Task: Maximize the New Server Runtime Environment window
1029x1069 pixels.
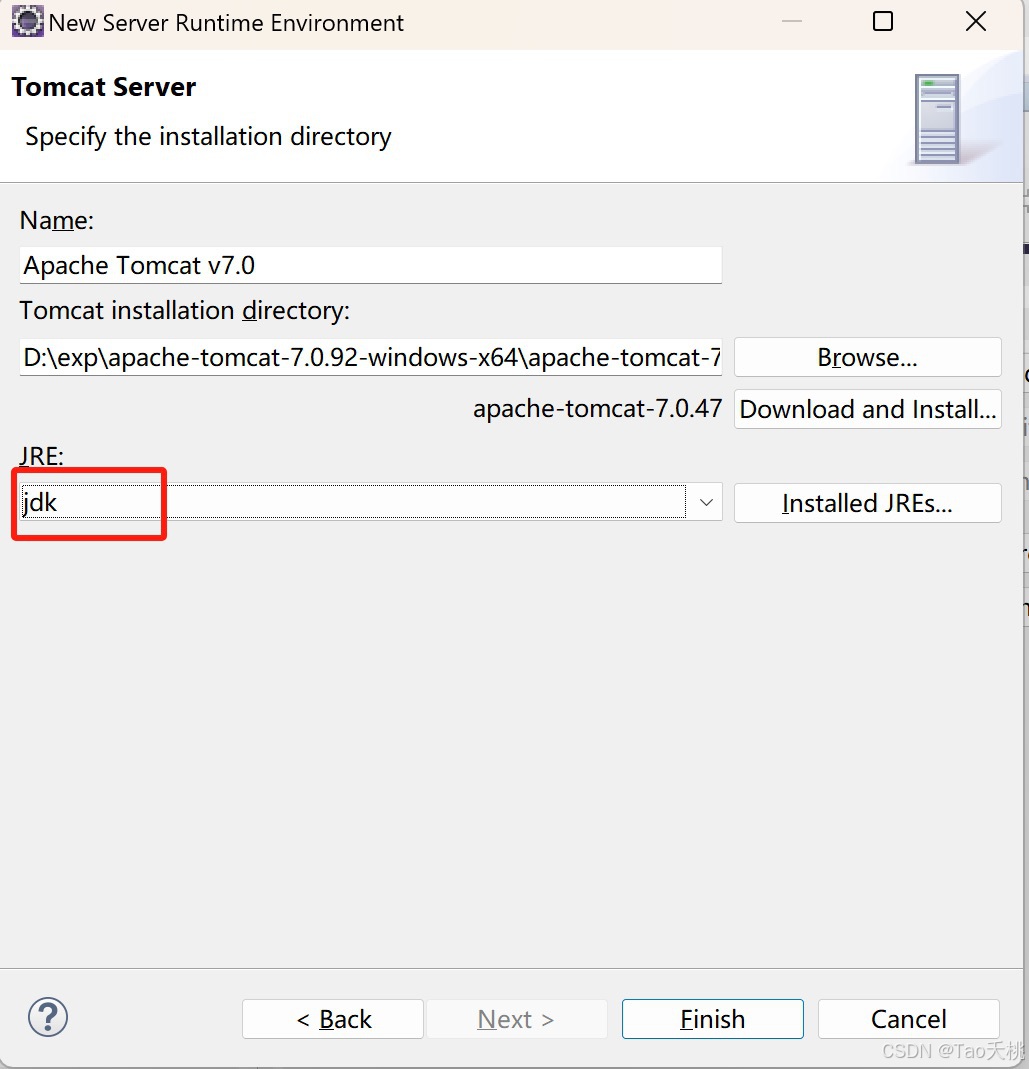Action: click(883, 21)
